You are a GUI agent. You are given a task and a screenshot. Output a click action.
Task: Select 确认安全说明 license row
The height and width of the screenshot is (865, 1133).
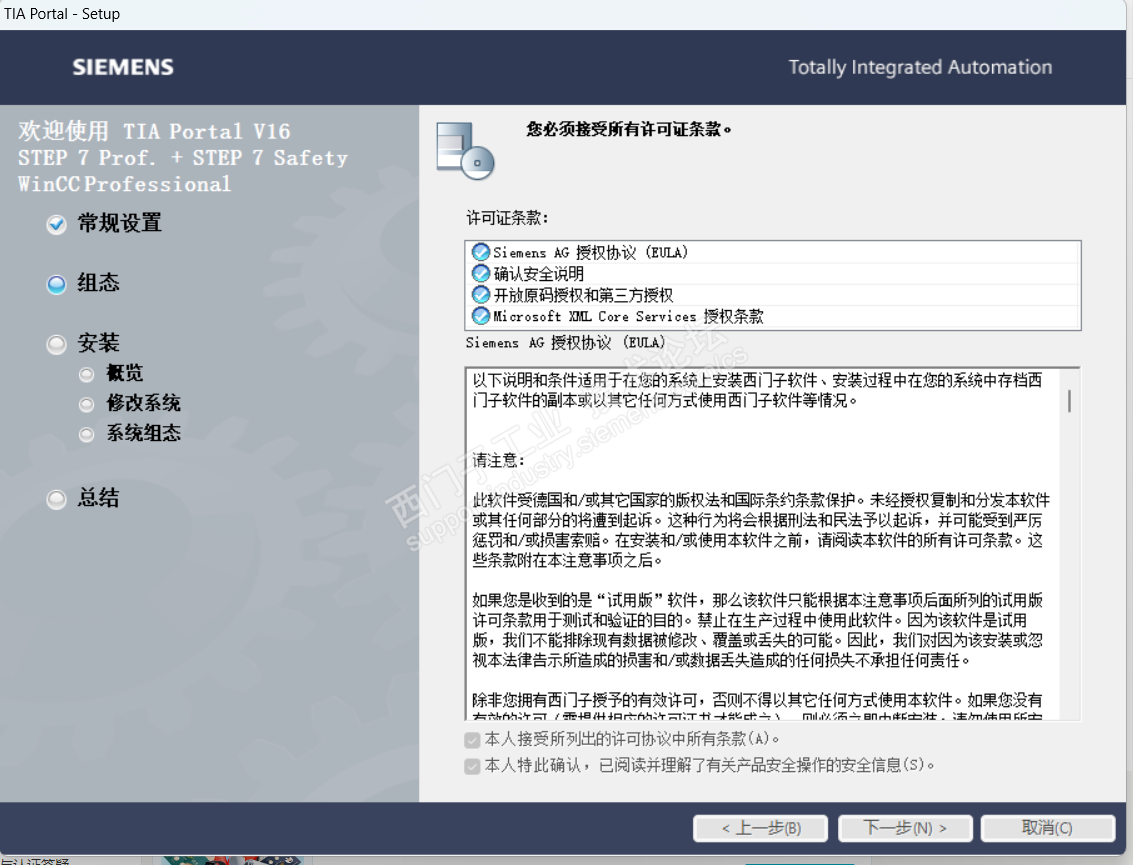click(x=773, y=273)
